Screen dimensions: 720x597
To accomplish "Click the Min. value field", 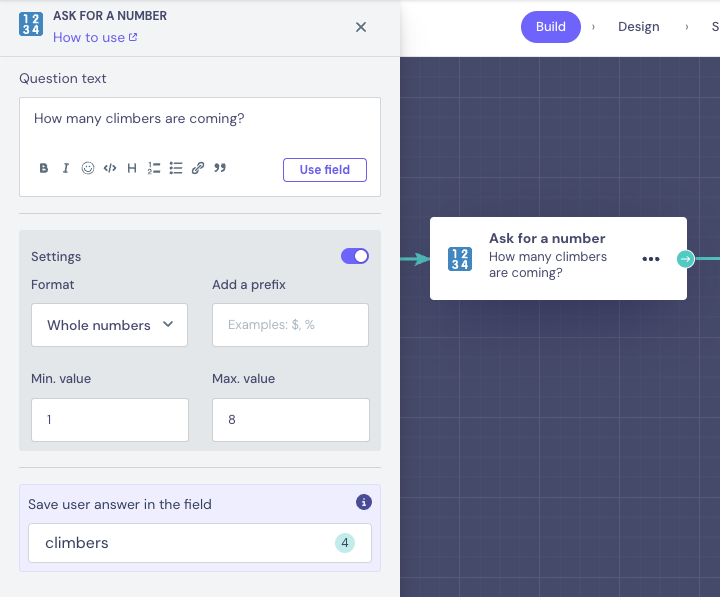I will 110,420.
